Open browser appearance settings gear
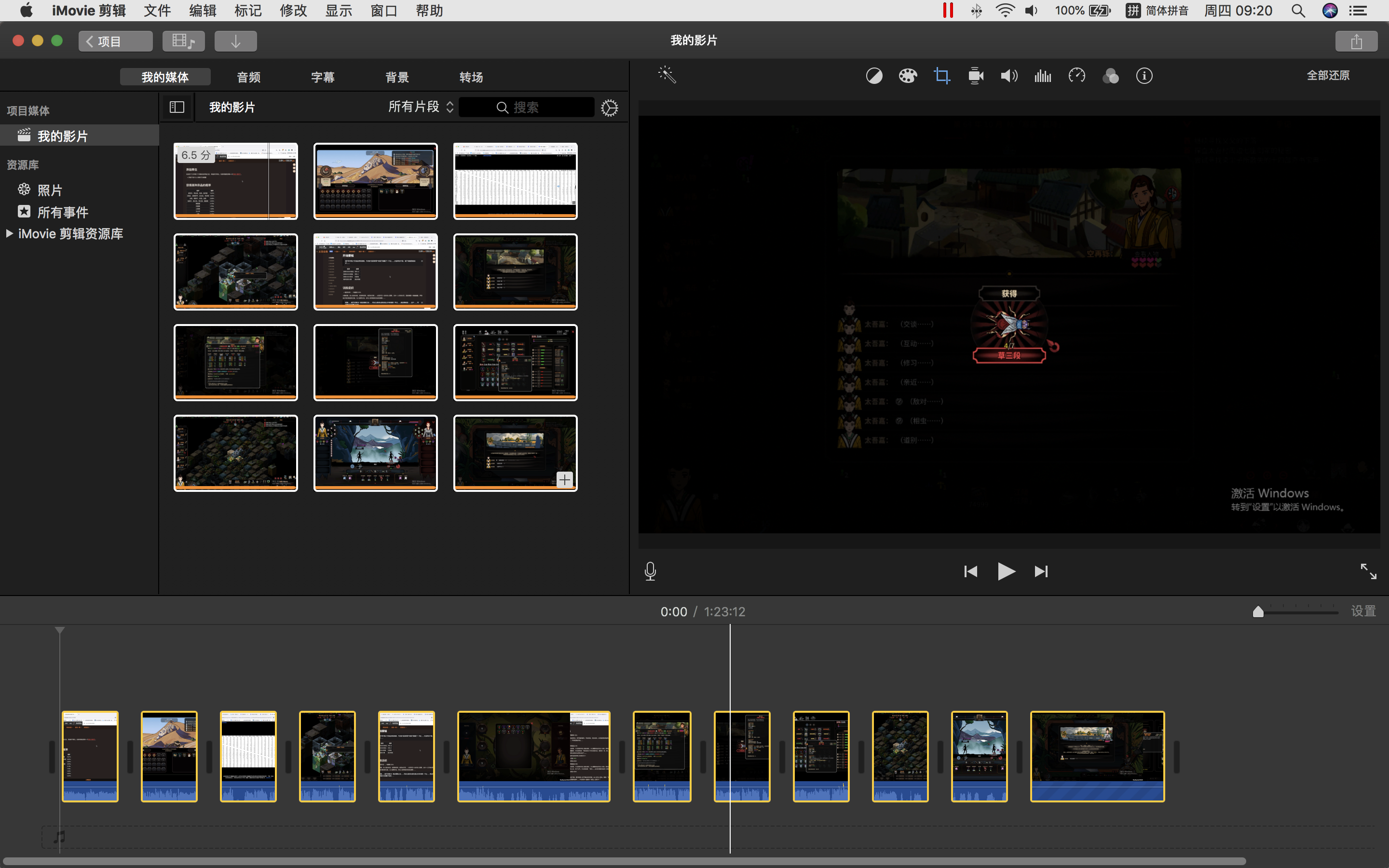This screenshot has width=1389, height=868. (x=610, y=108)
